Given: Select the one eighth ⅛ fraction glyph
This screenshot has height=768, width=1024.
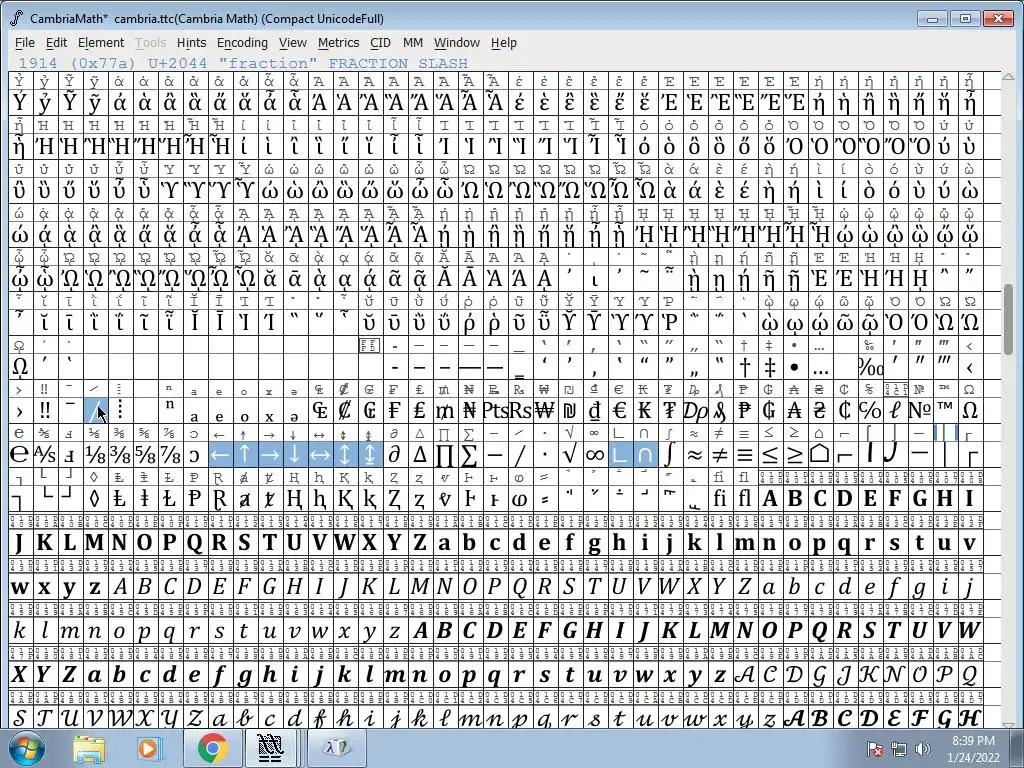Looking at the screenshot, I should click(x=95, y=455).
